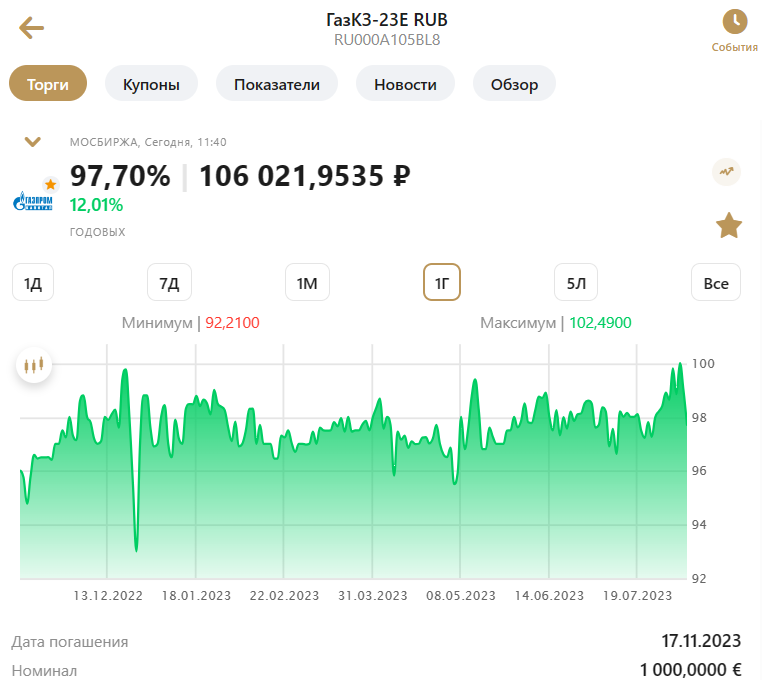
Task: Click chart date label 08.05.2023
Action: [x=461, y=596]
